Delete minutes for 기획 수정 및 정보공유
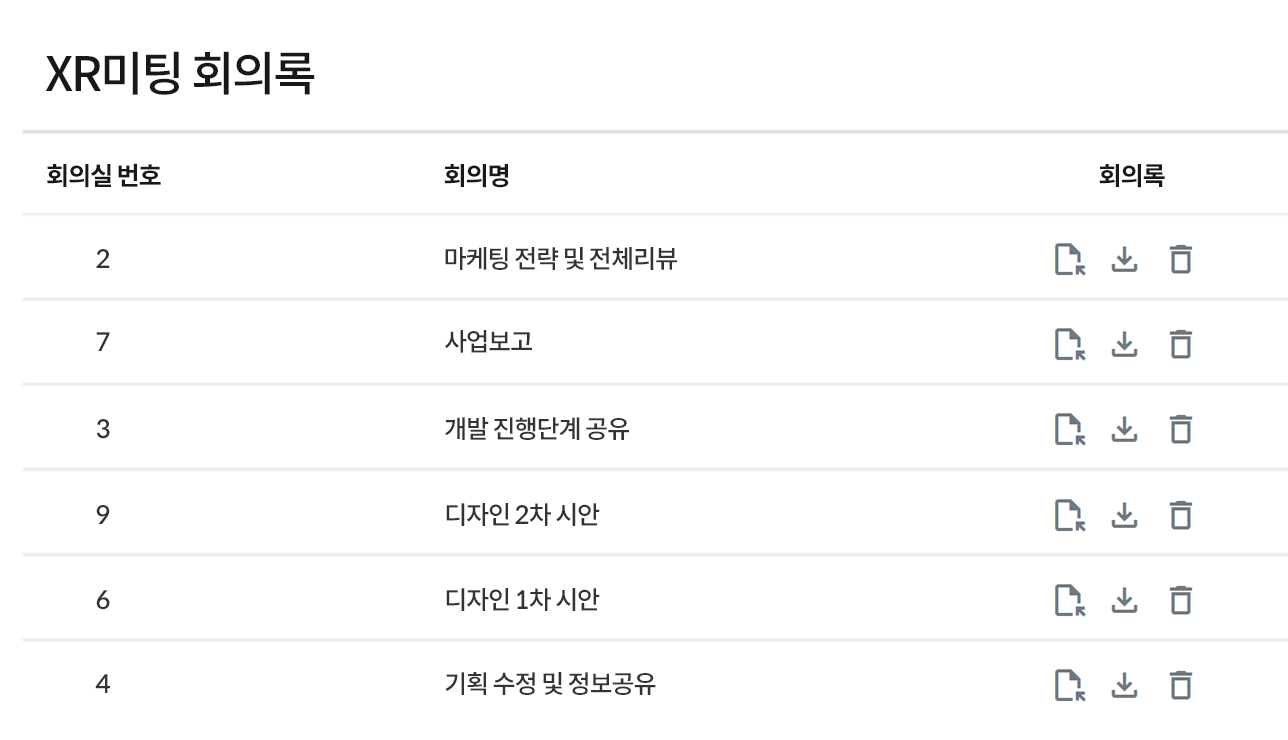Image resolution: width=1288 pixels, height=740 pixels. coord(1181,685)
